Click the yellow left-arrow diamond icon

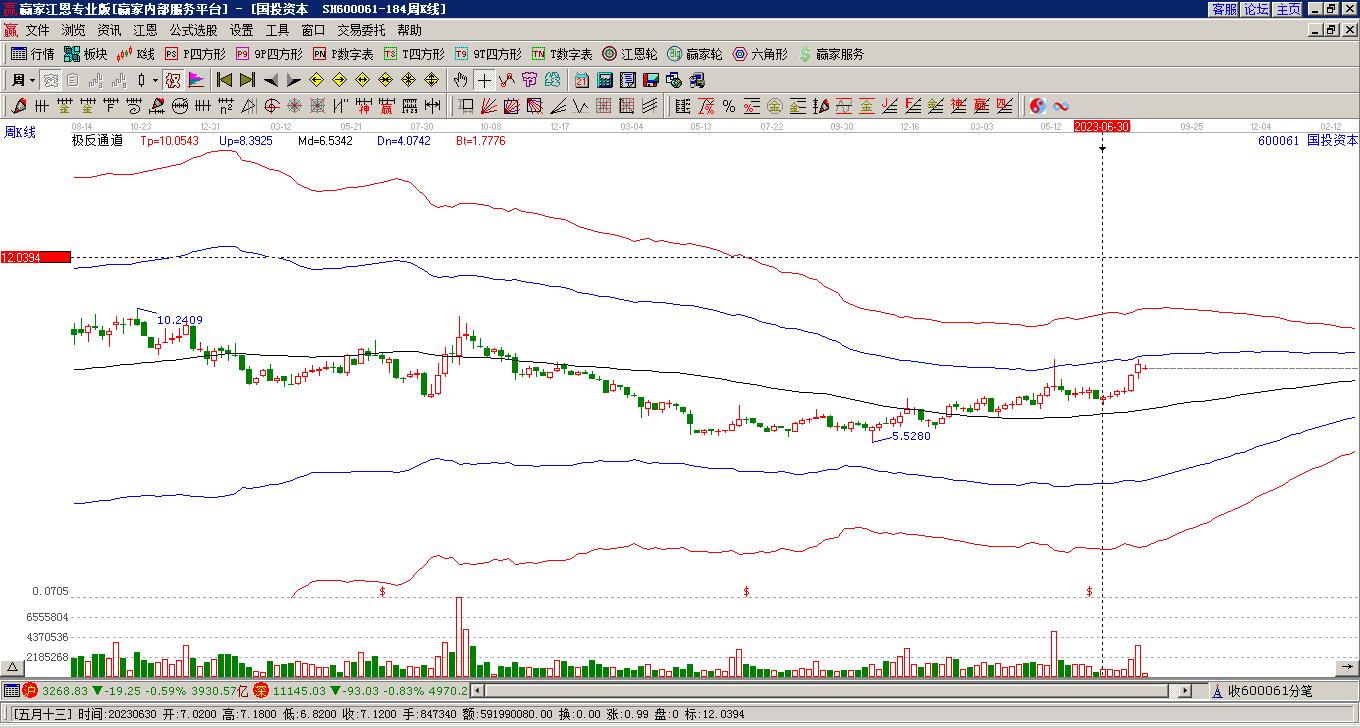point(316,80)
